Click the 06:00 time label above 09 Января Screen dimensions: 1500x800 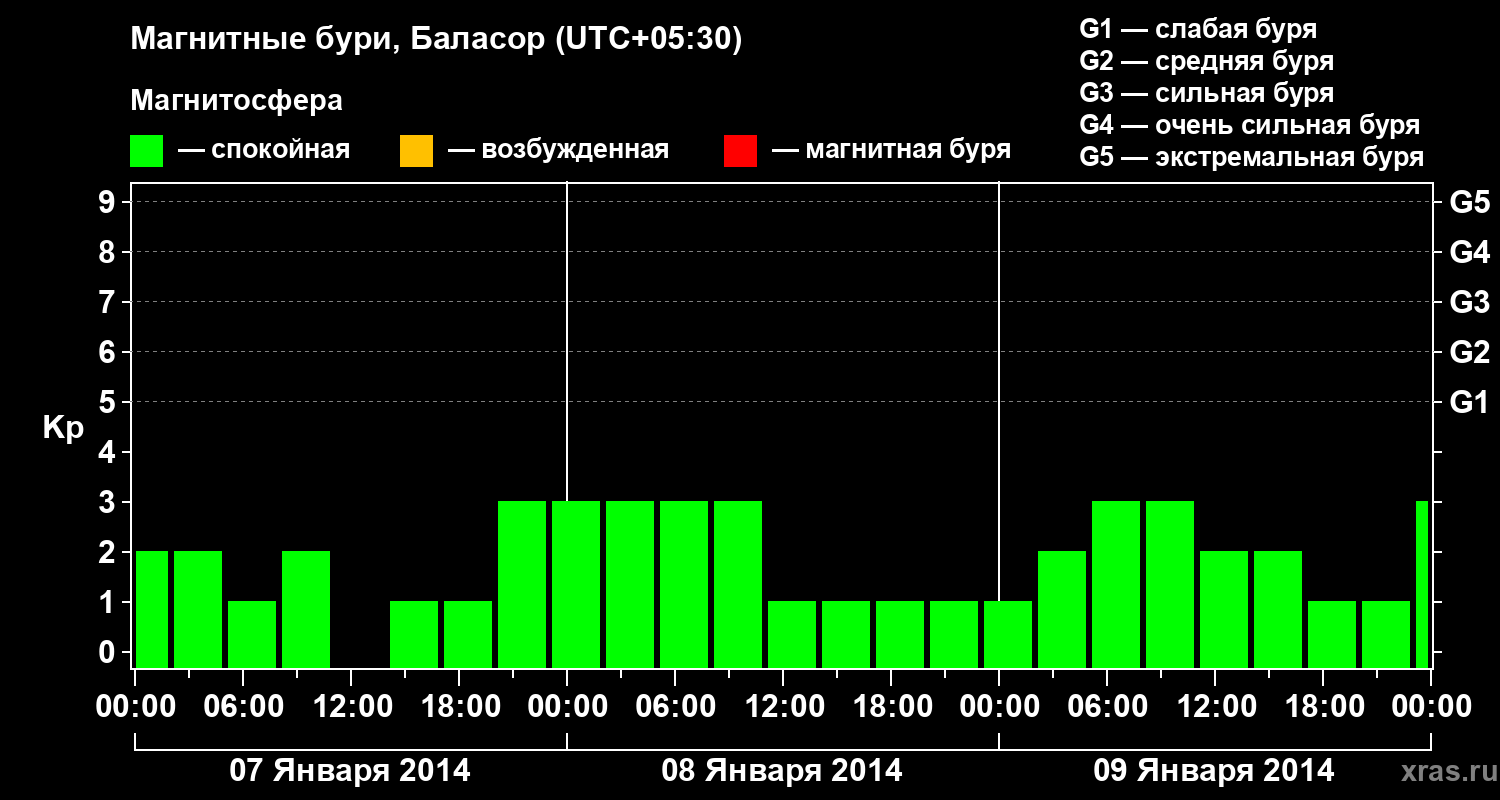1107,706
